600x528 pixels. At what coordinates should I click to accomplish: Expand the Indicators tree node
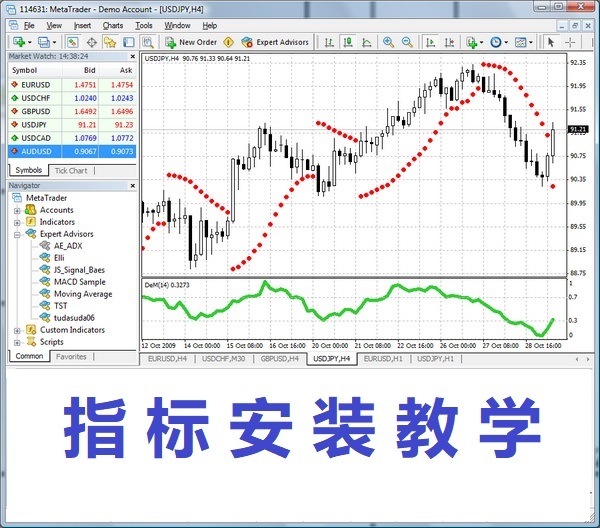[17, 222]
